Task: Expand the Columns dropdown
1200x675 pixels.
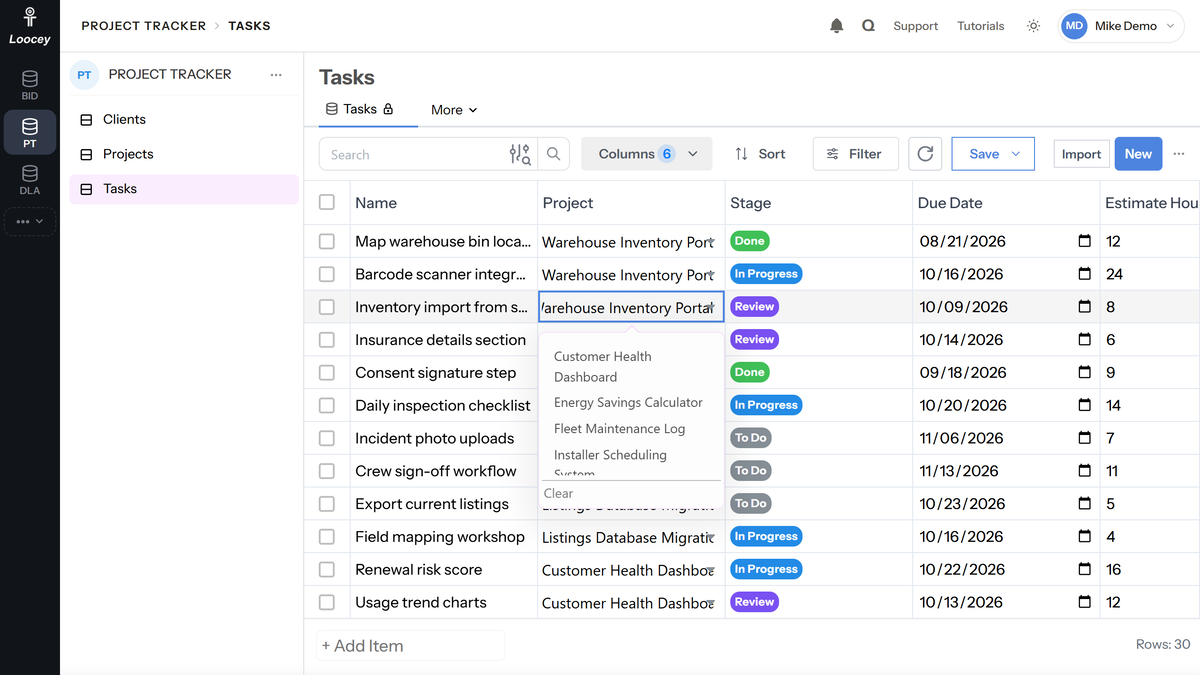Action: pos(647,154)
